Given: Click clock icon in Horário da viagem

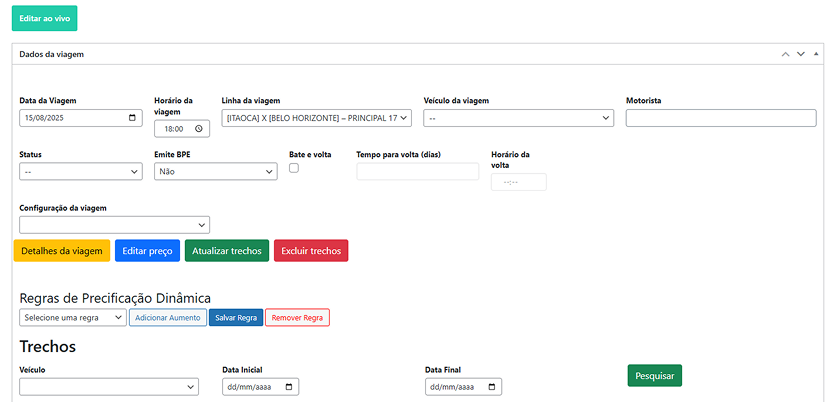Looking at the screenshot, I should tap(199, 129).
